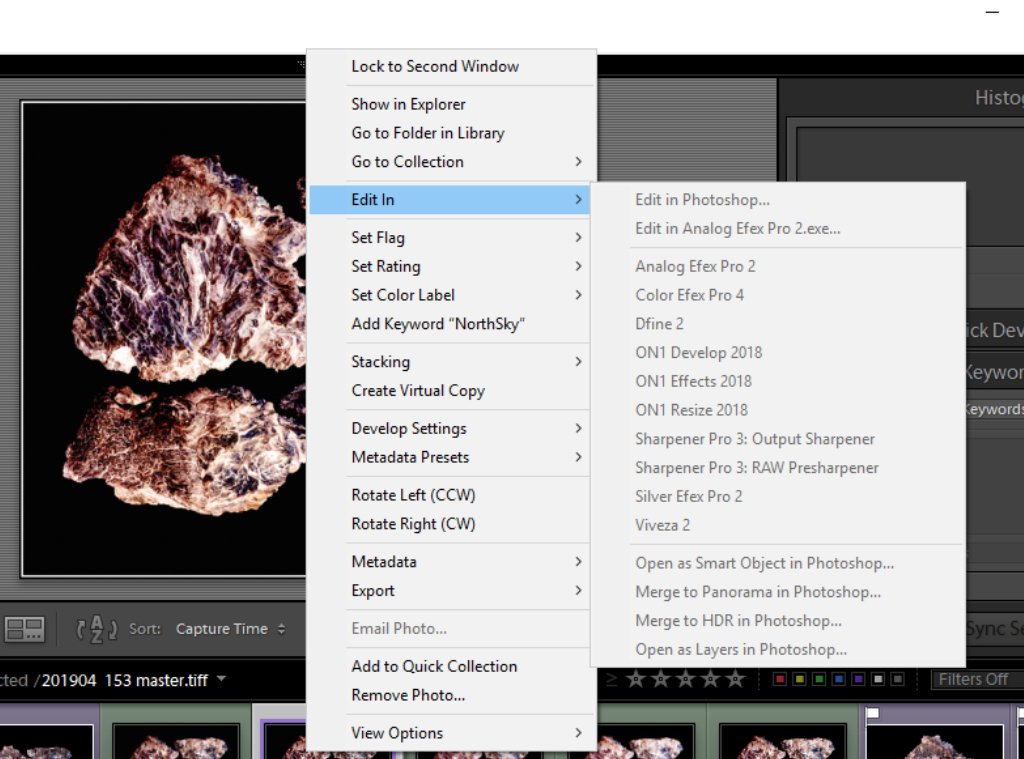Select ON1 Effects 2018
1024x759 pixels.
pos(778,381)
